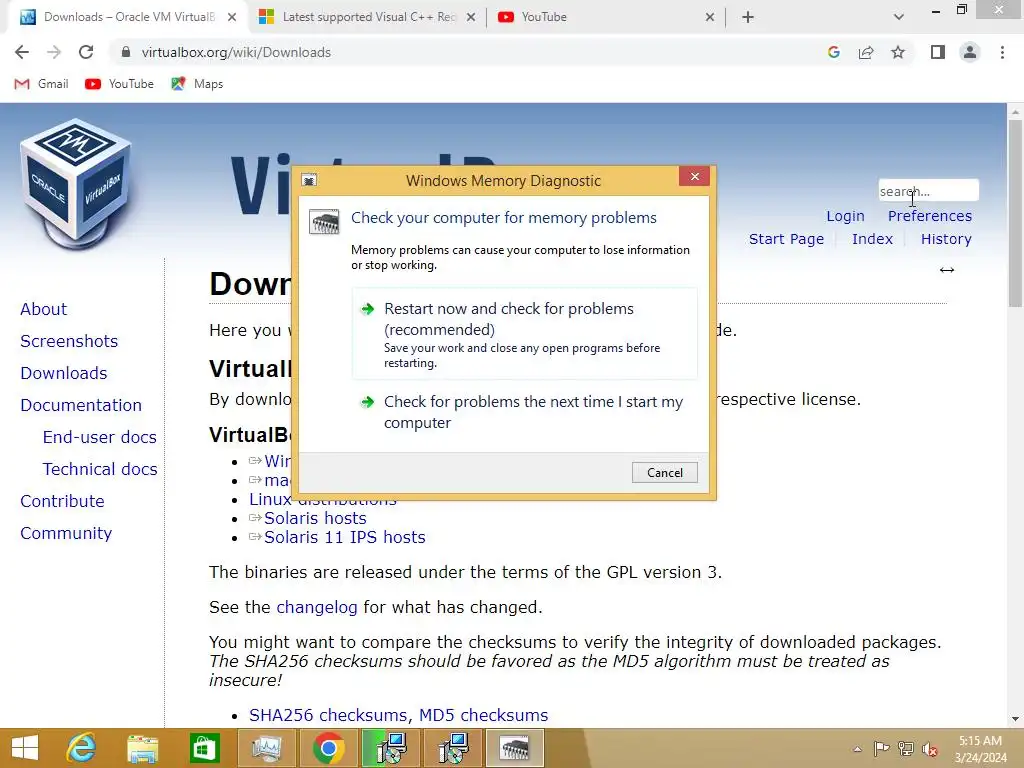This screenshot has width=1024, height=768.
Task: Close the Visual C++ tab
Action: point(471,17)
